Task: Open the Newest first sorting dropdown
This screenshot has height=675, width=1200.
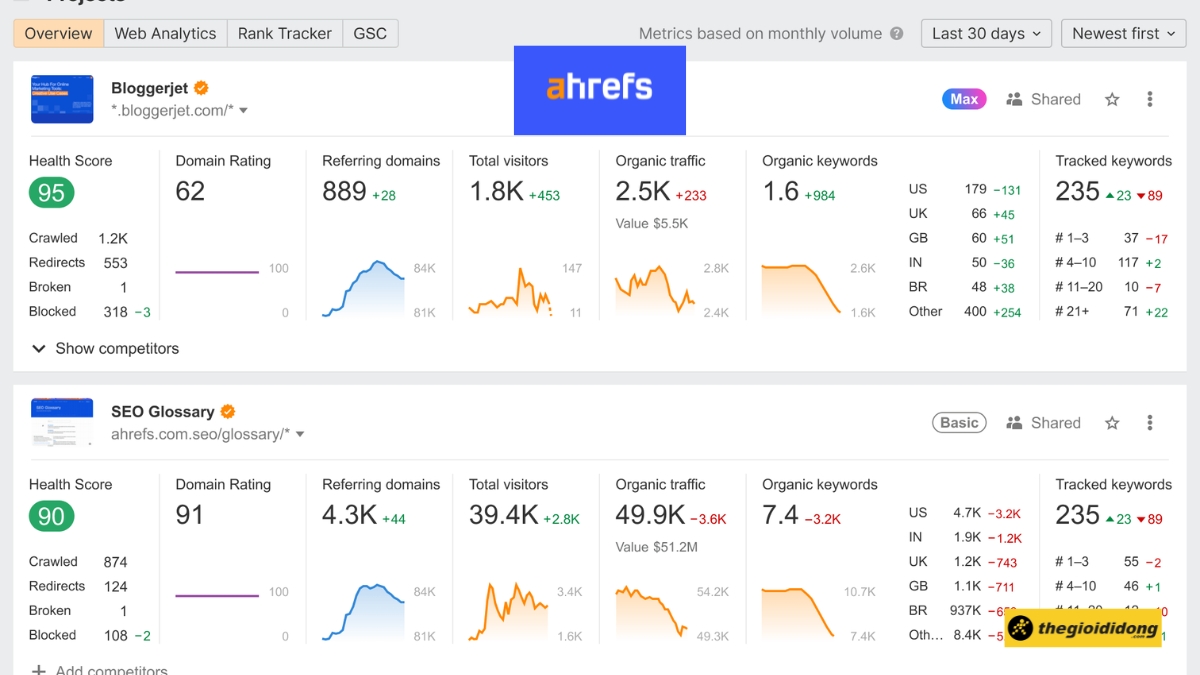Action: [1123, 33]
